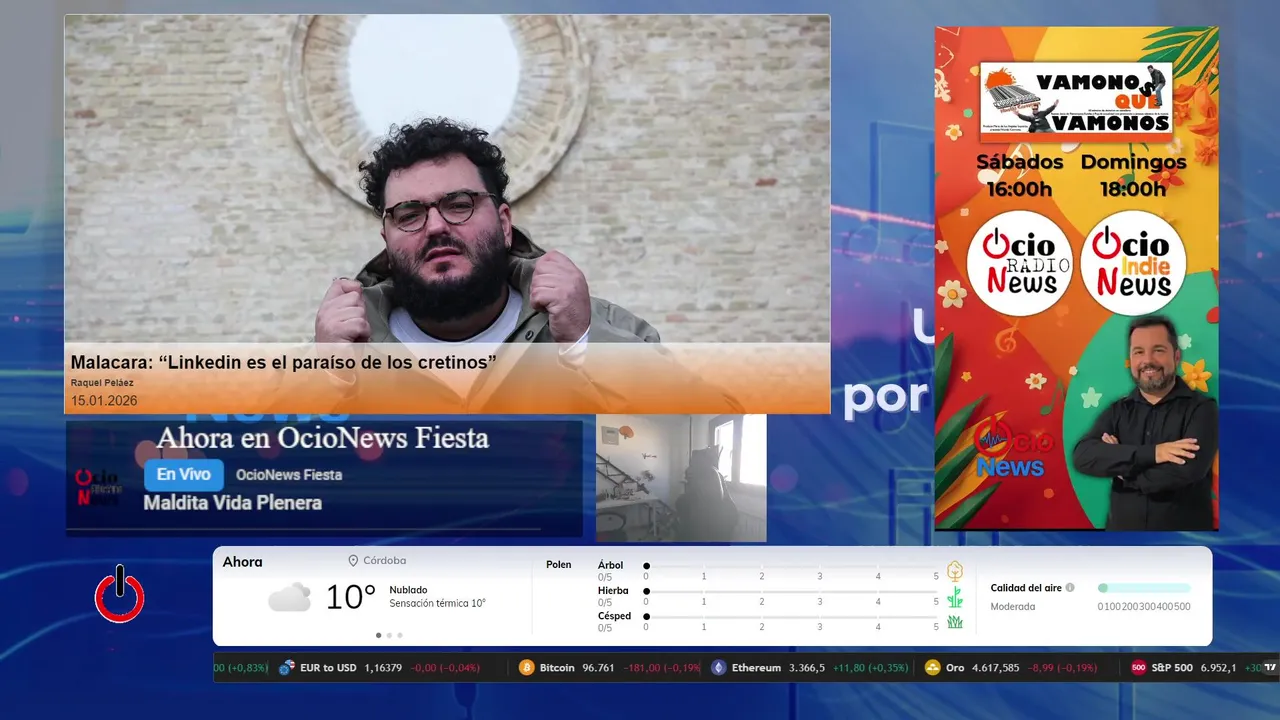Click the cloudy weather icon

[x=289, y=598]
